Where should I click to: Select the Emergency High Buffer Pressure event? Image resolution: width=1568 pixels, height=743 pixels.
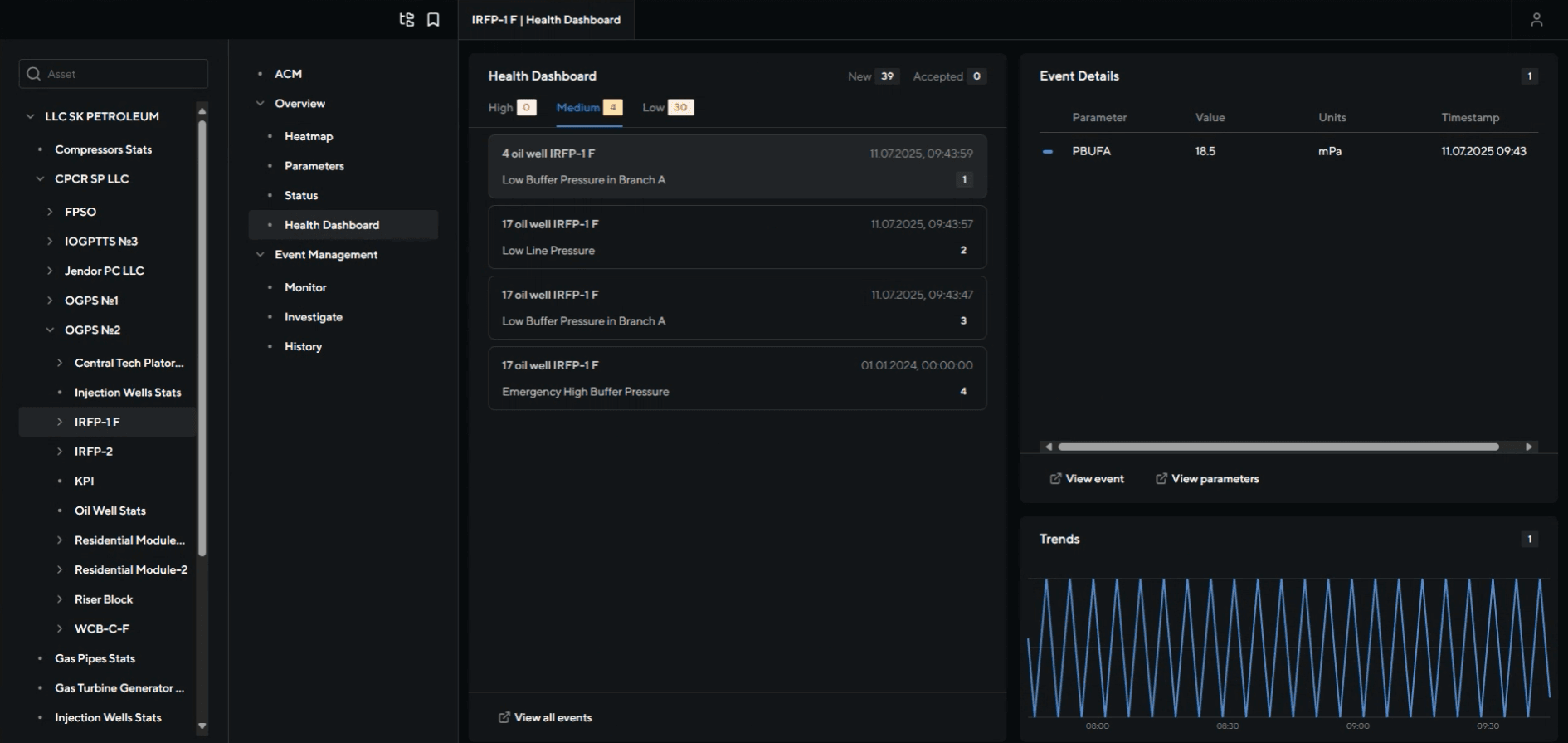(738, 378)
